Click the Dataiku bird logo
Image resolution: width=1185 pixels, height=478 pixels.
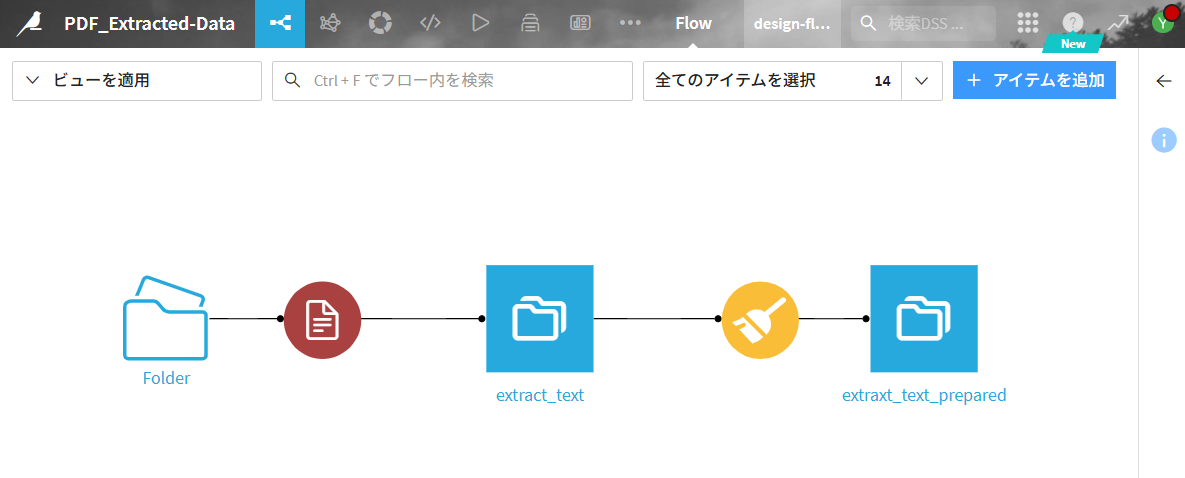(x=30, y=23)
